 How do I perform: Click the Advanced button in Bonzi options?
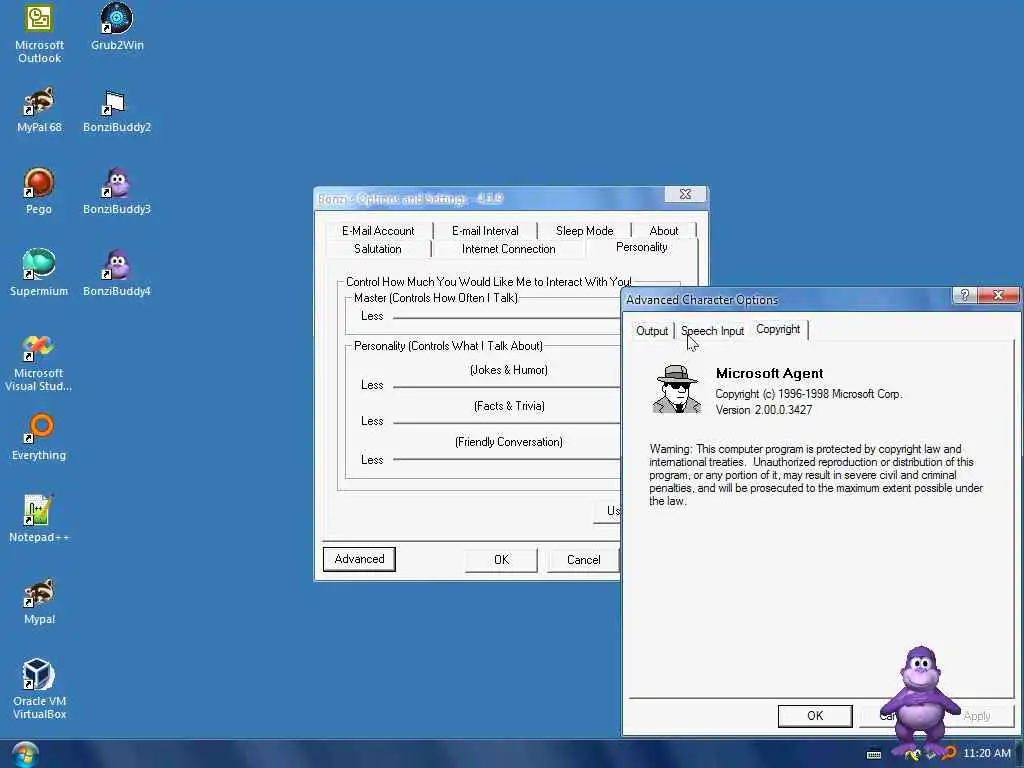pyautogui.click(x=359, y=559)
